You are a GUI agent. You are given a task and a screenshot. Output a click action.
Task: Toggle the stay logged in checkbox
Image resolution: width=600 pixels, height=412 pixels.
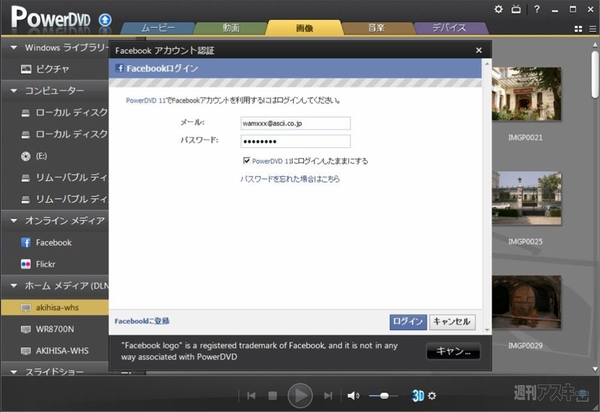point(246,160)
